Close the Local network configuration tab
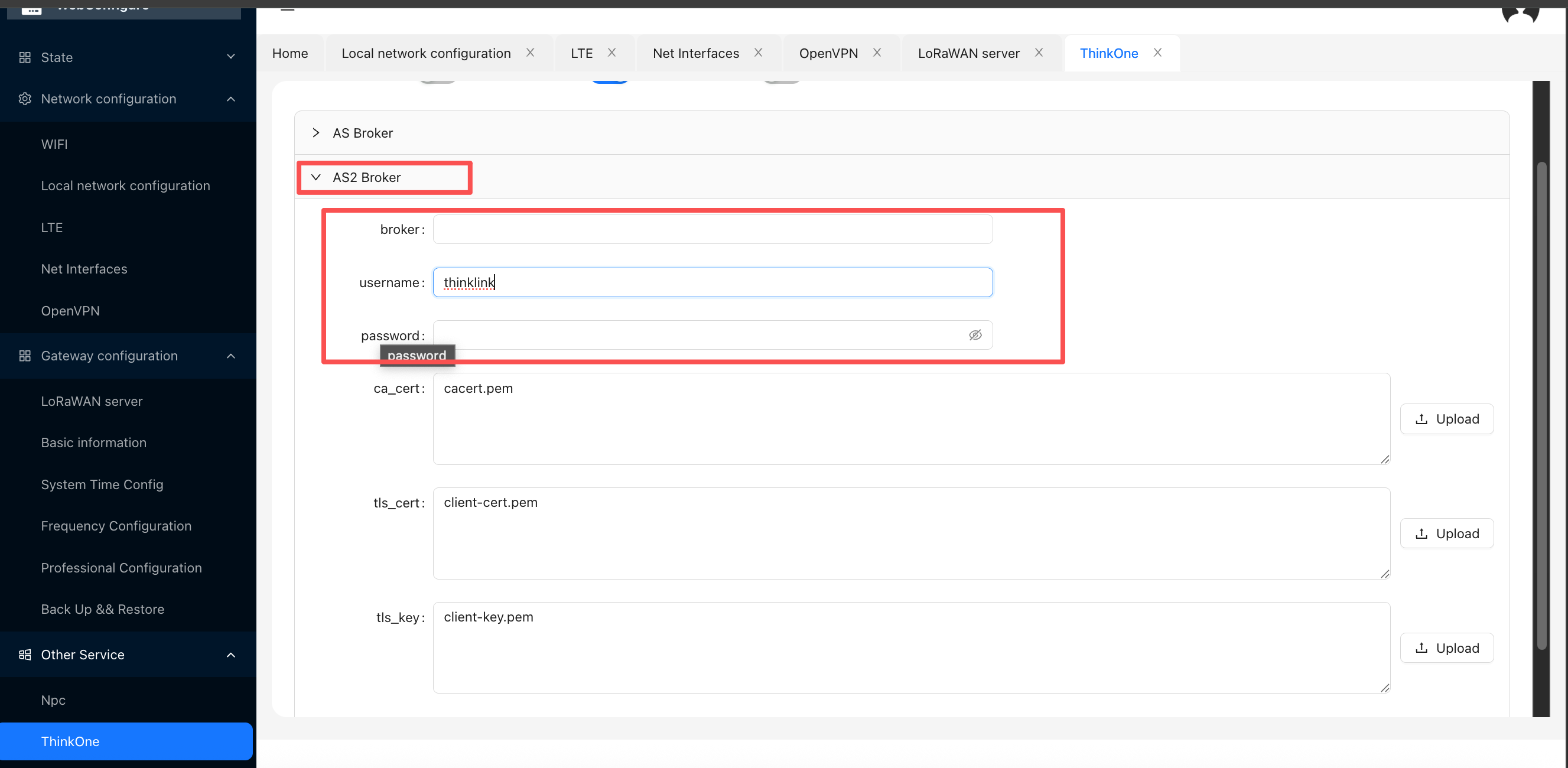The image size is (1568, 768). pyautogui.click(x=530, y=53)
